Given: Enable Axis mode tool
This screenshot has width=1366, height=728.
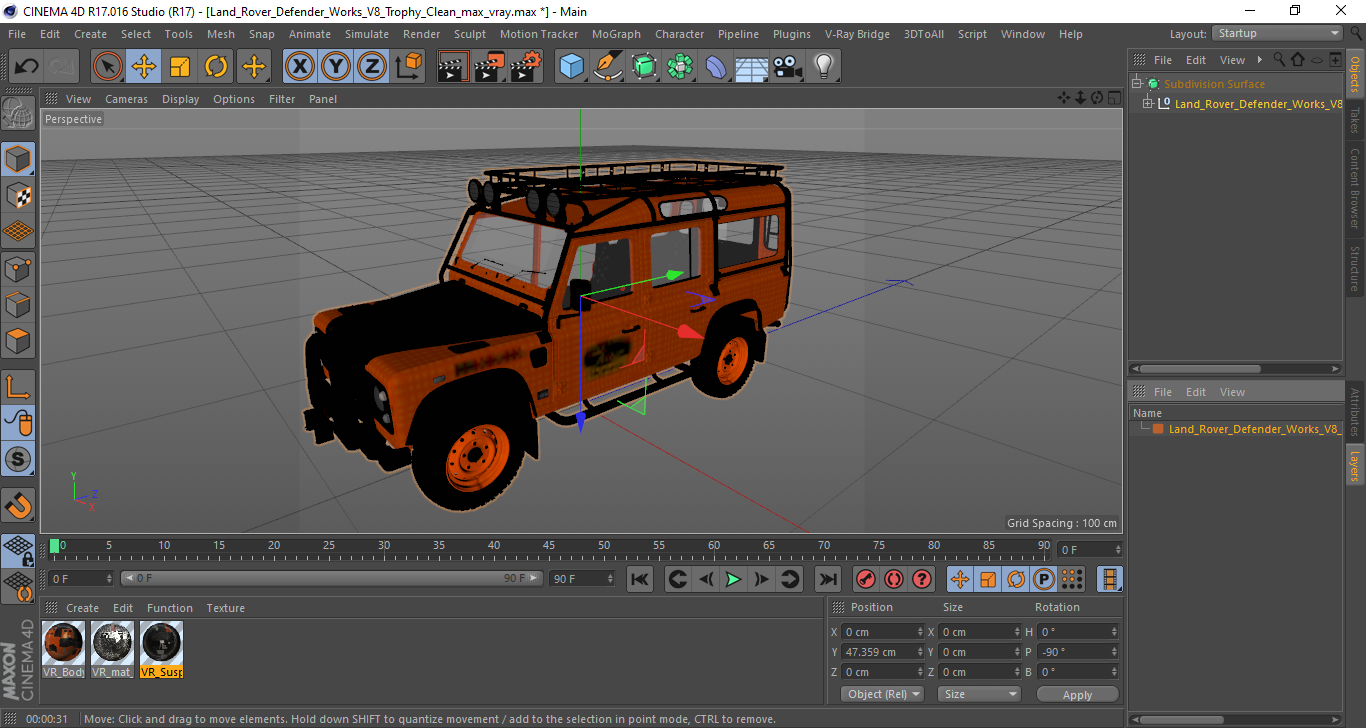Looking at the screenshot, I should click(18, 386).
